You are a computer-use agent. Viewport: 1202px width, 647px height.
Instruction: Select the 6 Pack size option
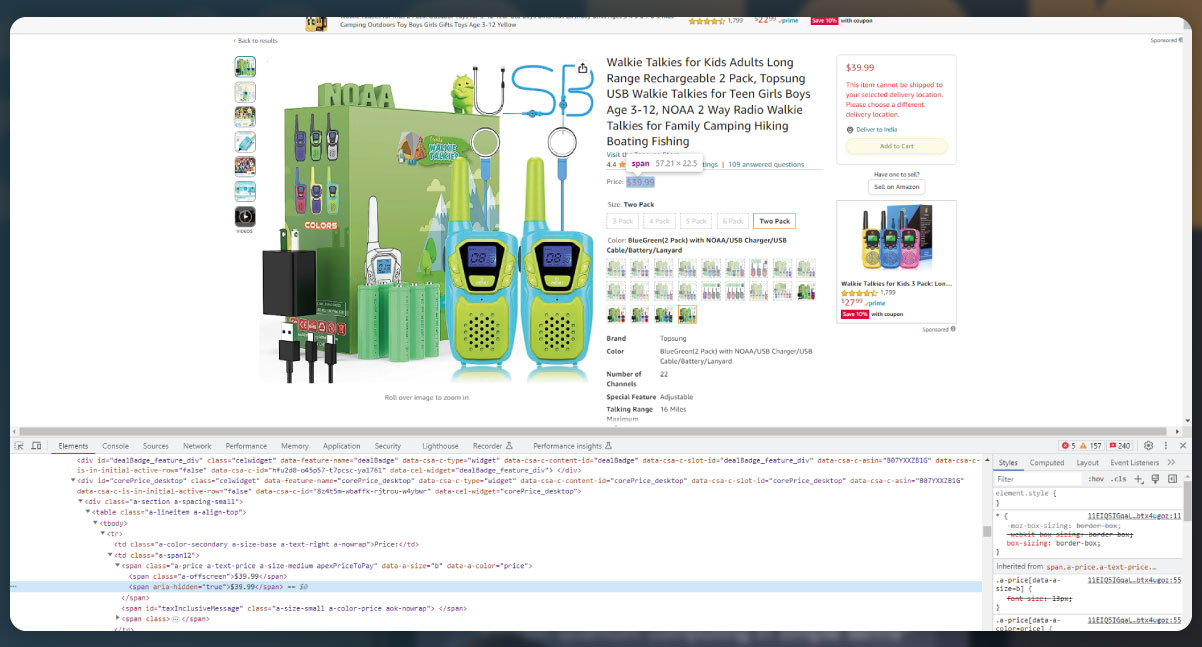(x=733, y=221)
